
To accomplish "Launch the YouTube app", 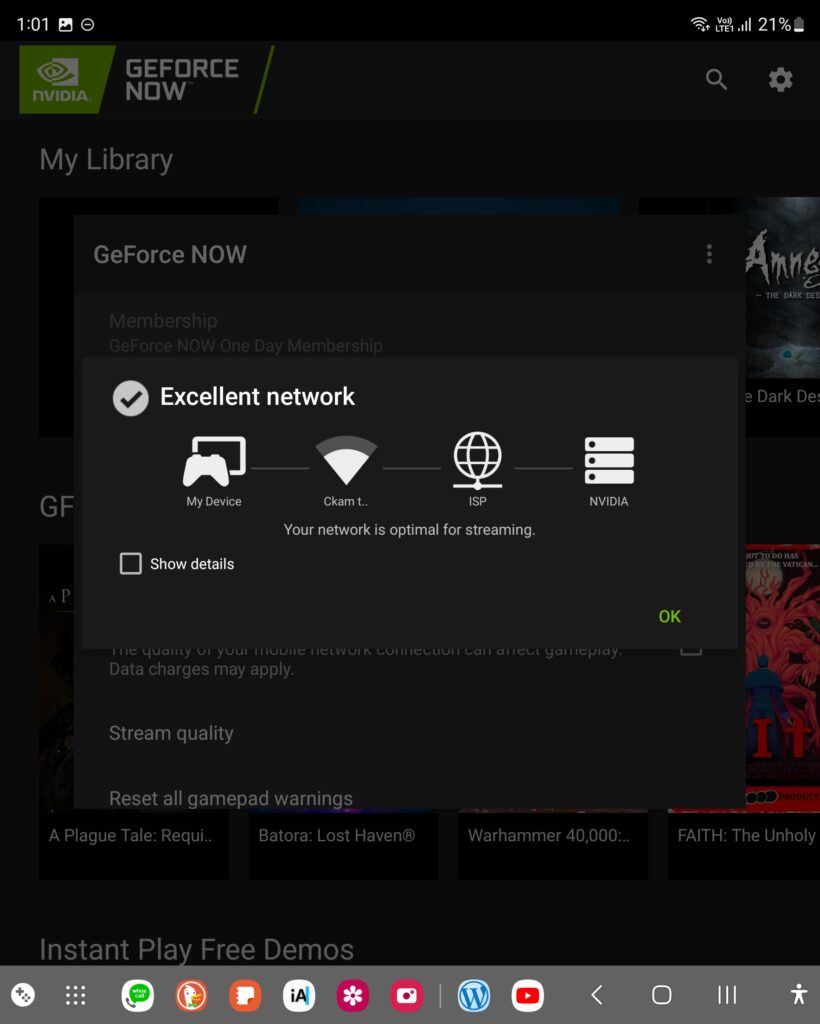I will click(x=528, y=995).
